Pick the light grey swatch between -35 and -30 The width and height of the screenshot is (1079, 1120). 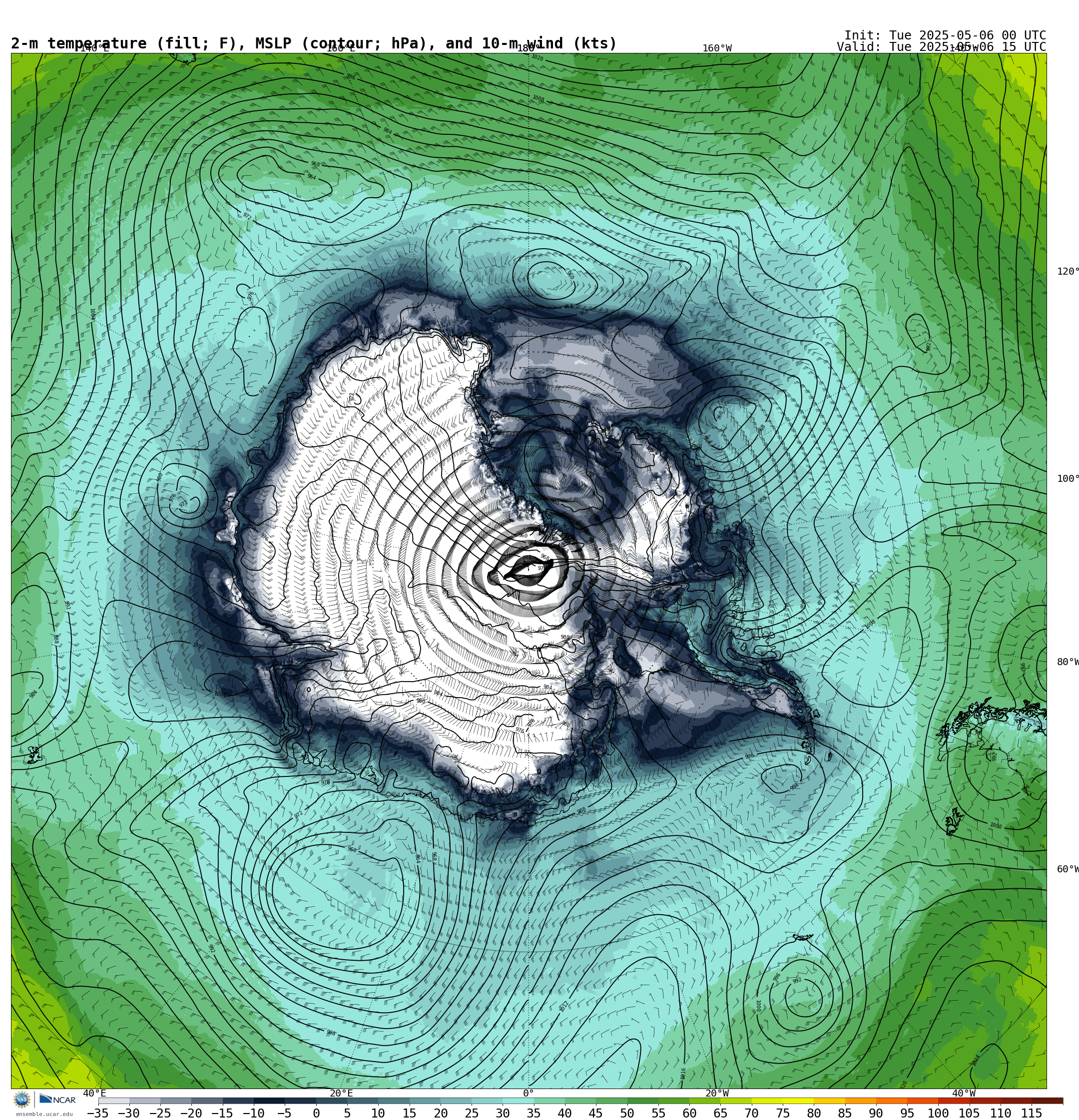(114, 1101)
